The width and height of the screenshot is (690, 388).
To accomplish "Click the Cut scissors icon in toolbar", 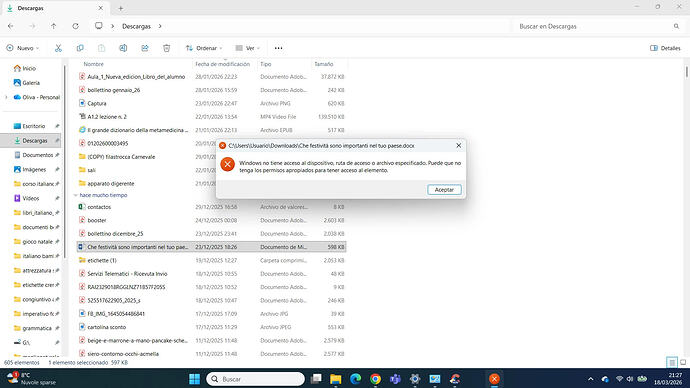I will click(x=58, y=48).
